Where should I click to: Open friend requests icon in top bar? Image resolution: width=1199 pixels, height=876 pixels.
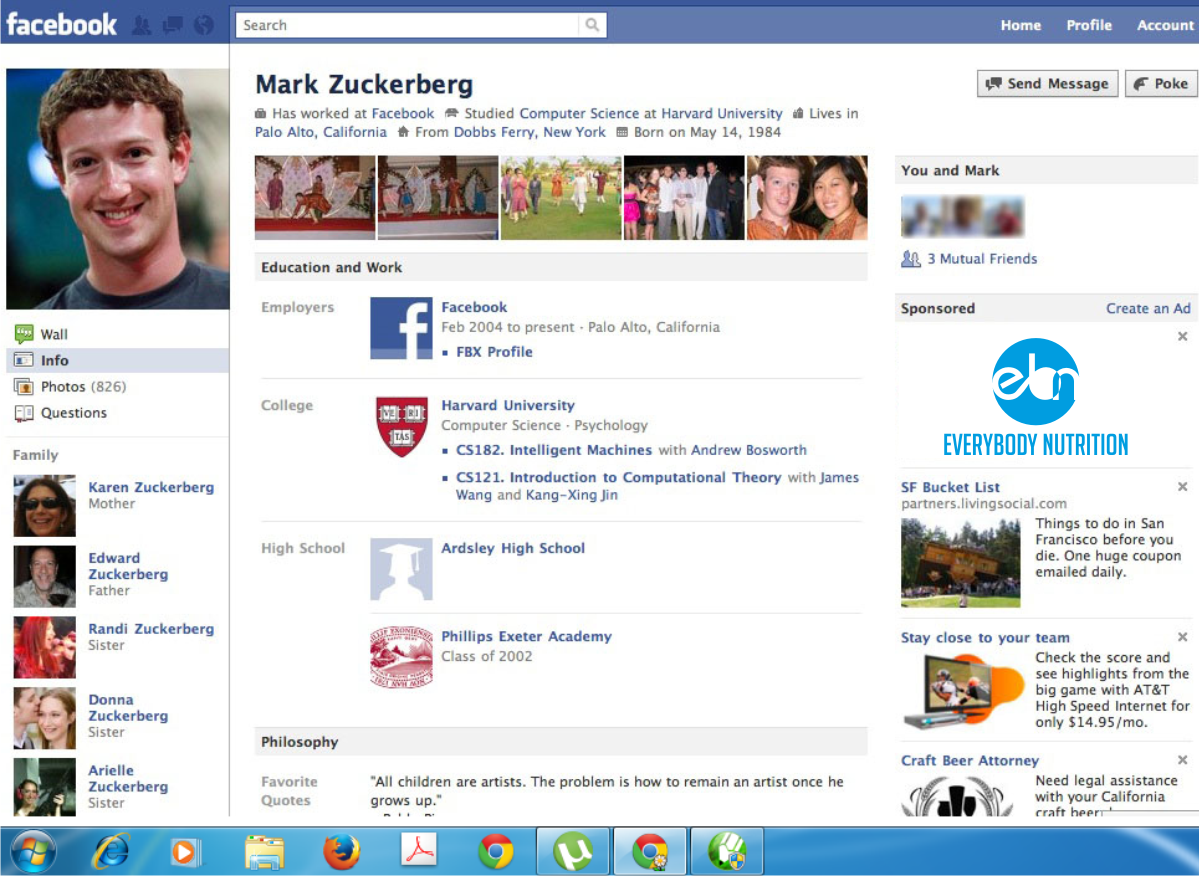tap(141, 25)
